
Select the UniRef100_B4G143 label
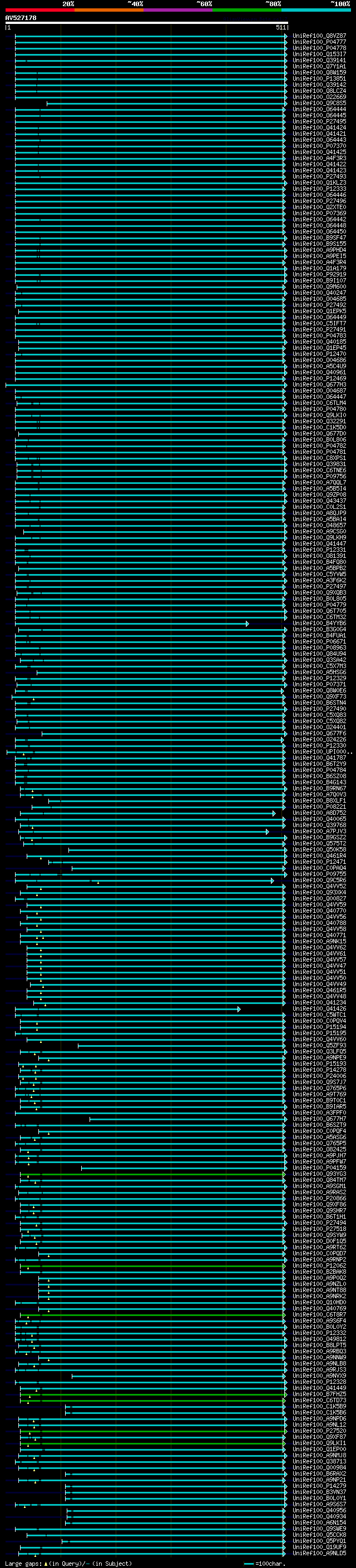click(x=319, y=782)
